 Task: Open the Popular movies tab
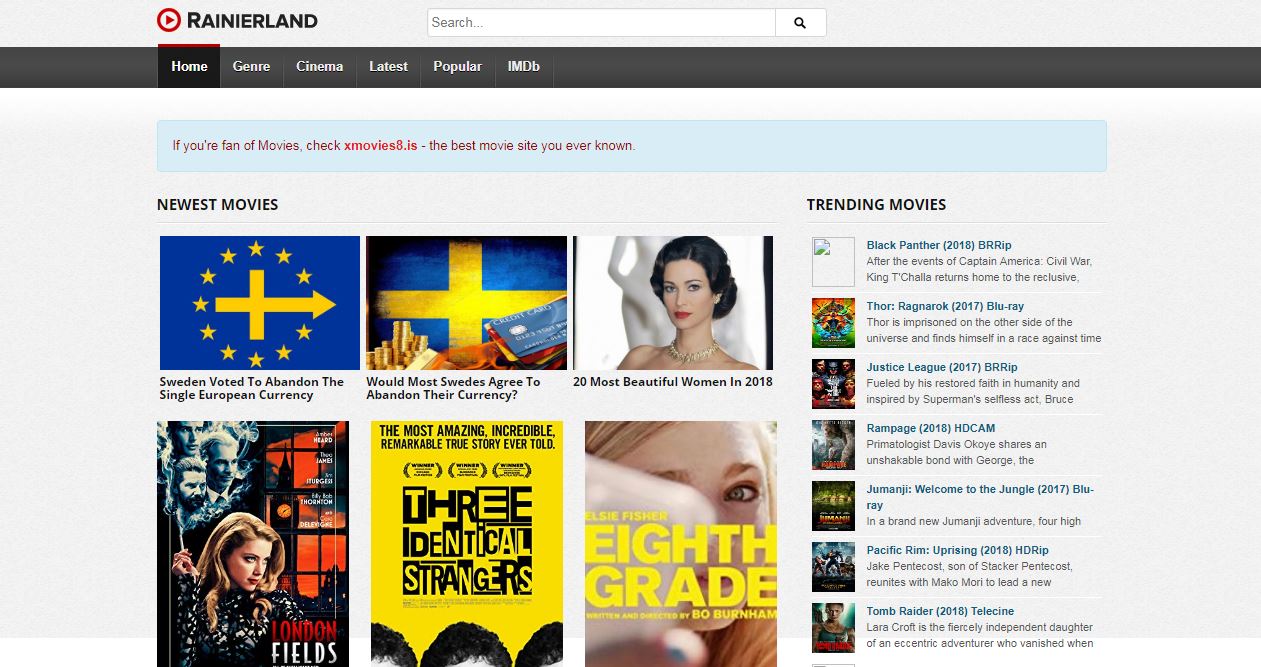pyautogui.click(x=457, y=67)
